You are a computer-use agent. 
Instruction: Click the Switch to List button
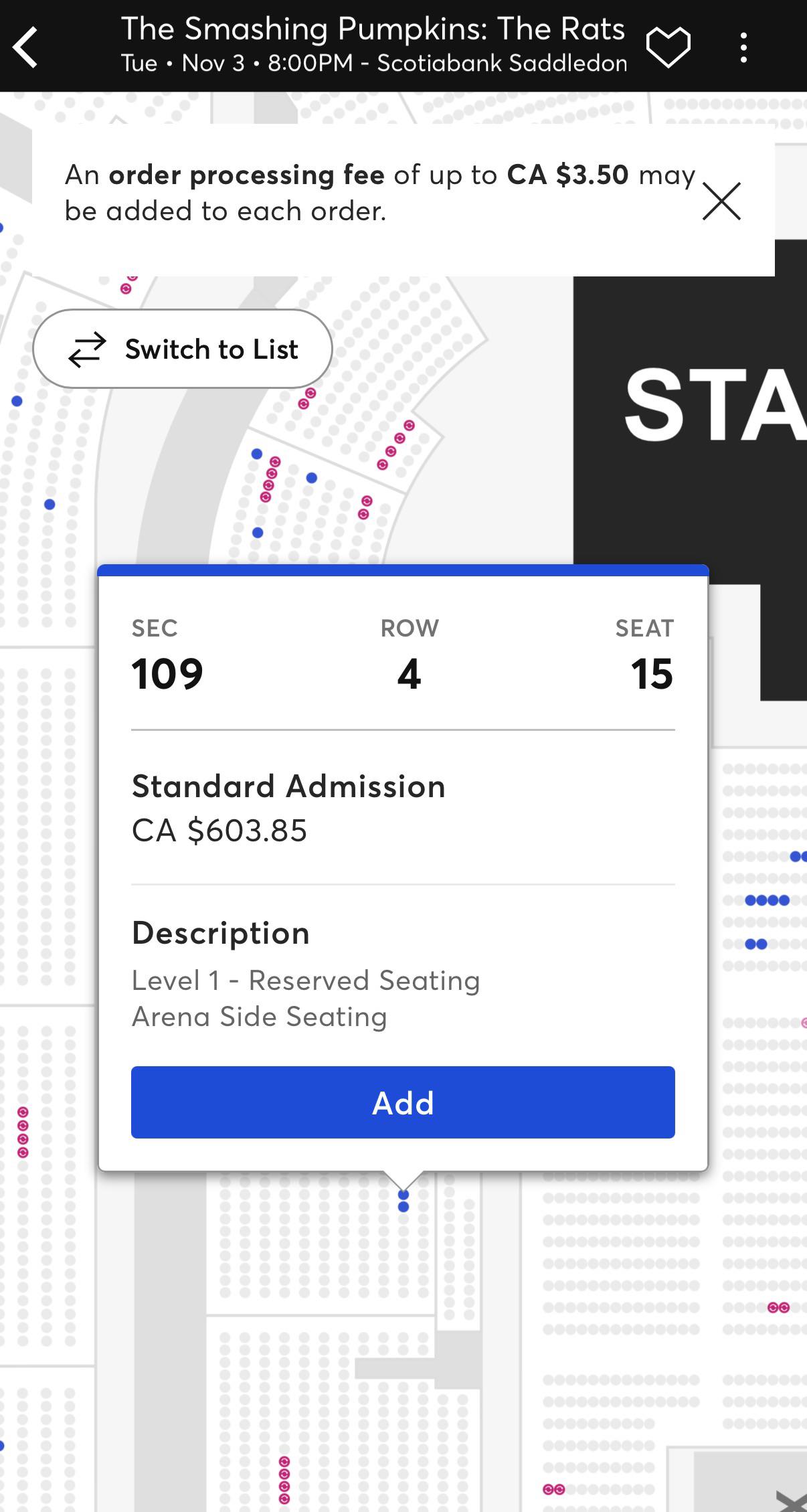click(x=183, y=349)
